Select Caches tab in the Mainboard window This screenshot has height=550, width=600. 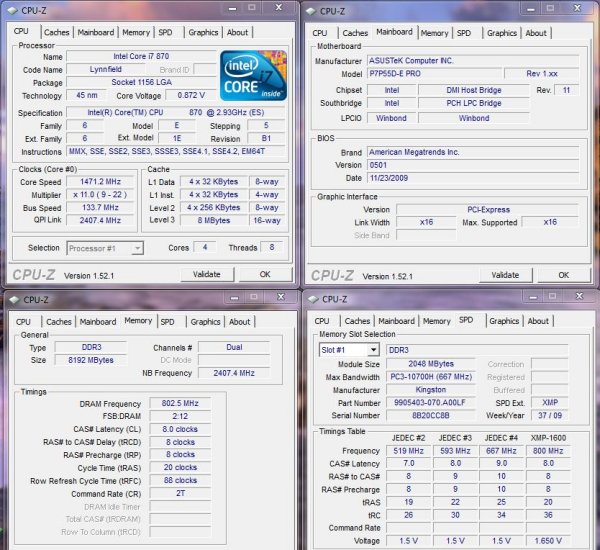coord(355,33)
